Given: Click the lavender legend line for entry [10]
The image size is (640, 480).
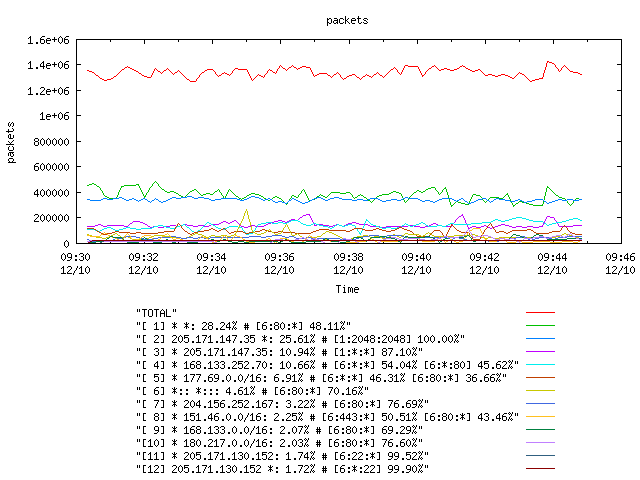Looking at the screenshot, I should click(x=540, y=443).
